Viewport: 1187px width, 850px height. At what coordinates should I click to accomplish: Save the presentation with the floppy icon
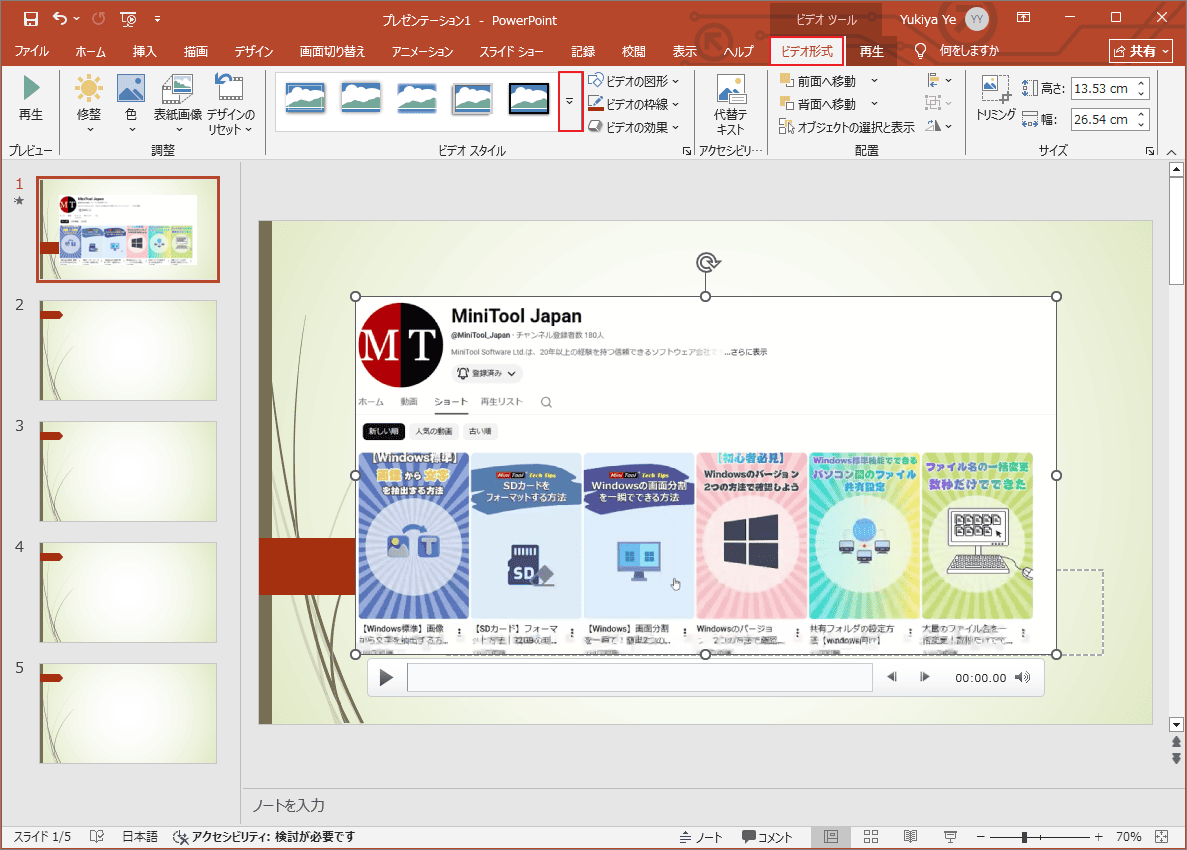pos(31,19)
